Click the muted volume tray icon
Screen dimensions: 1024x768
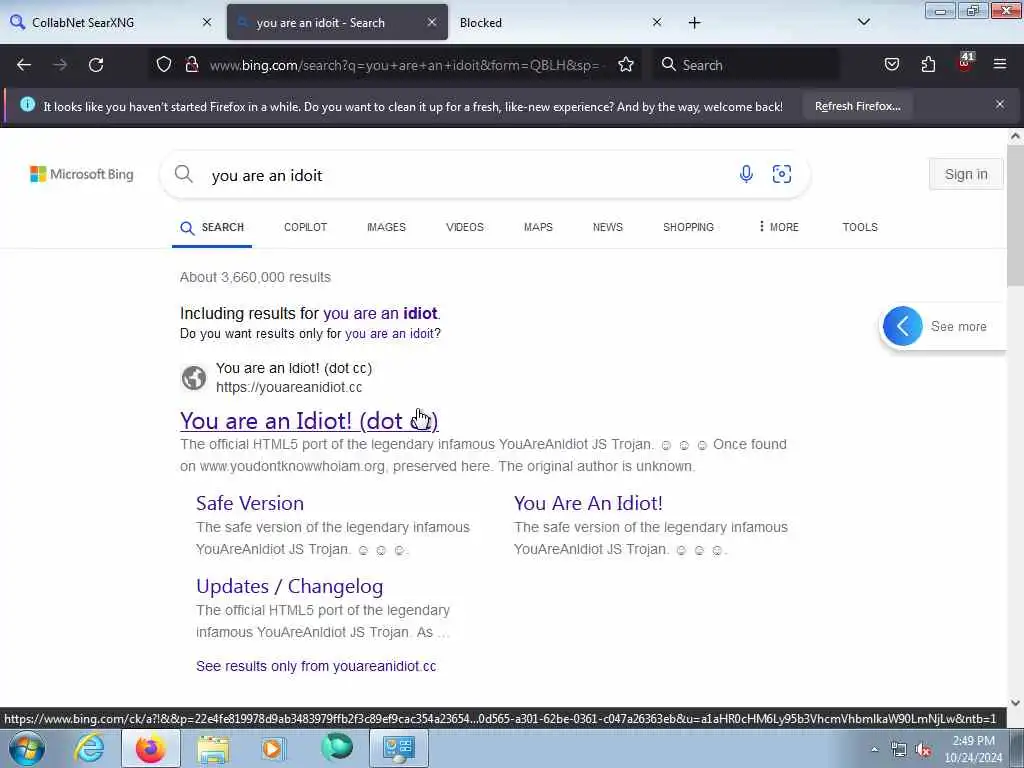point(923,750)
